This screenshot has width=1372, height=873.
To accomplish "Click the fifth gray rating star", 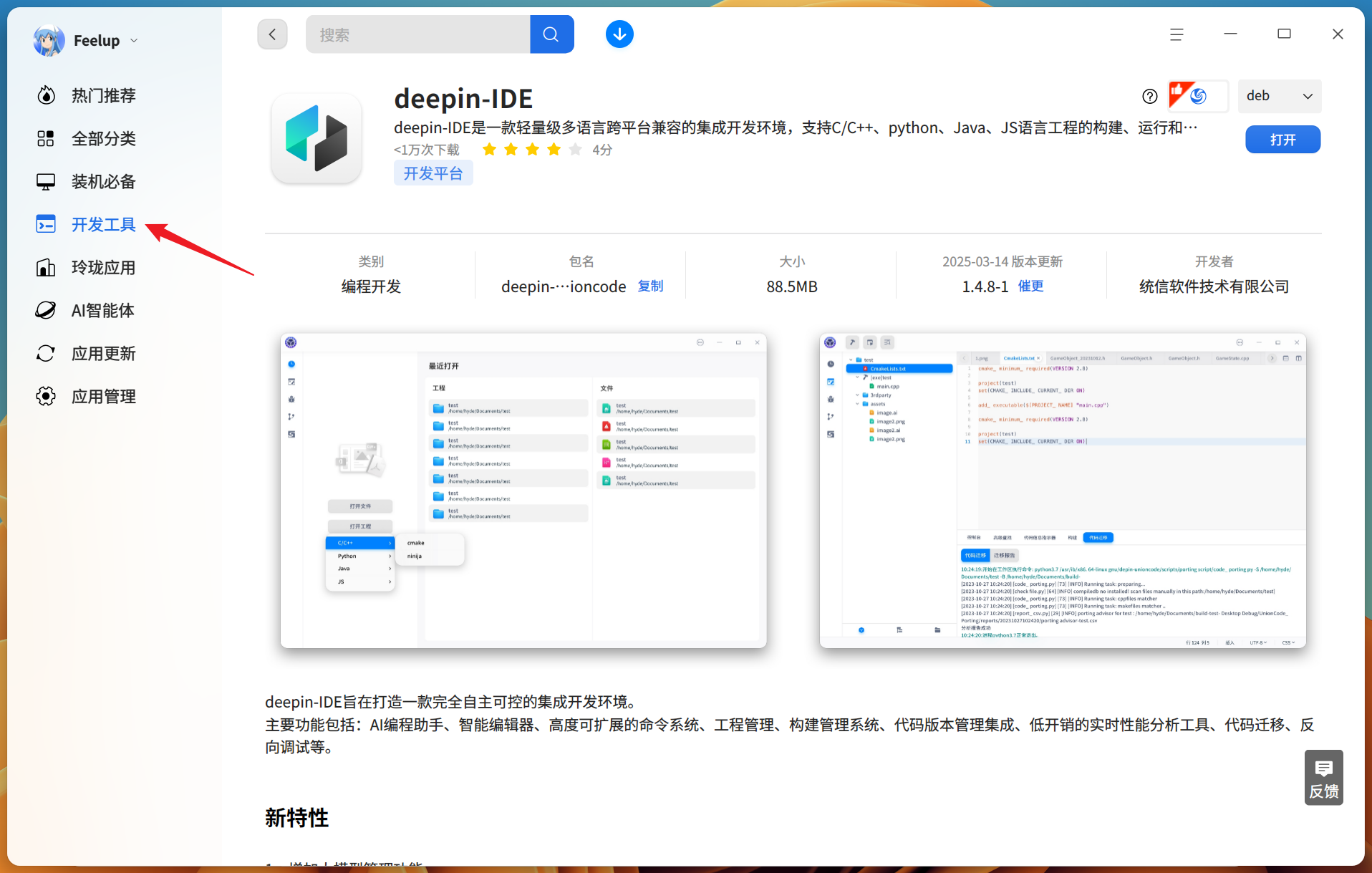I will [x=575, y=150].
